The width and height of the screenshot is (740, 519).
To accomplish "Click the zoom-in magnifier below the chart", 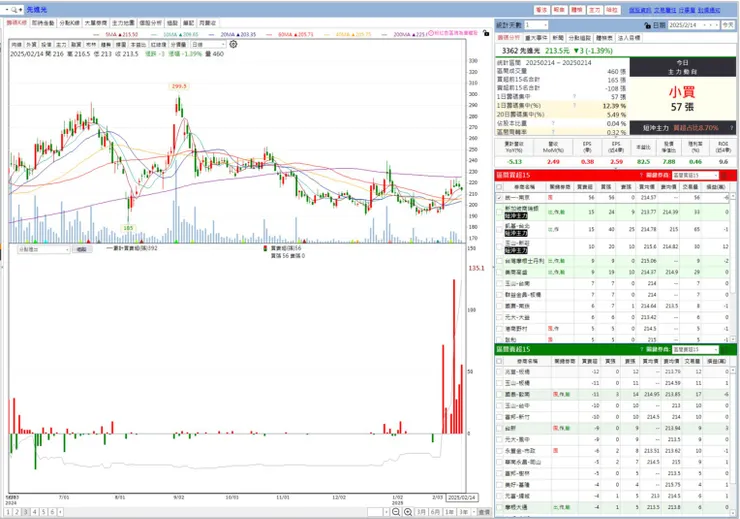I will tap(408, 512).
